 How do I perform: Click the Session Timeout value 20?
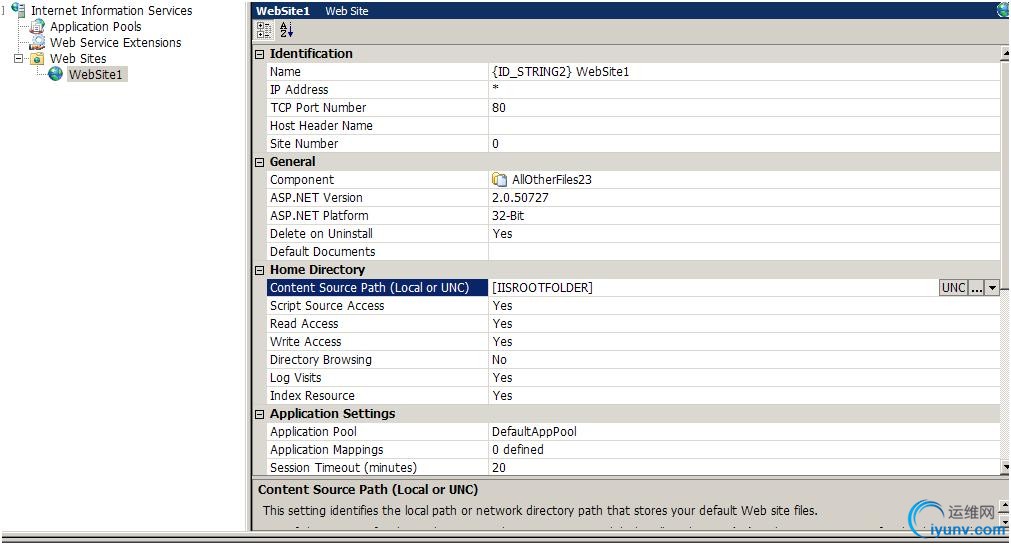click(x=498, y=468)
